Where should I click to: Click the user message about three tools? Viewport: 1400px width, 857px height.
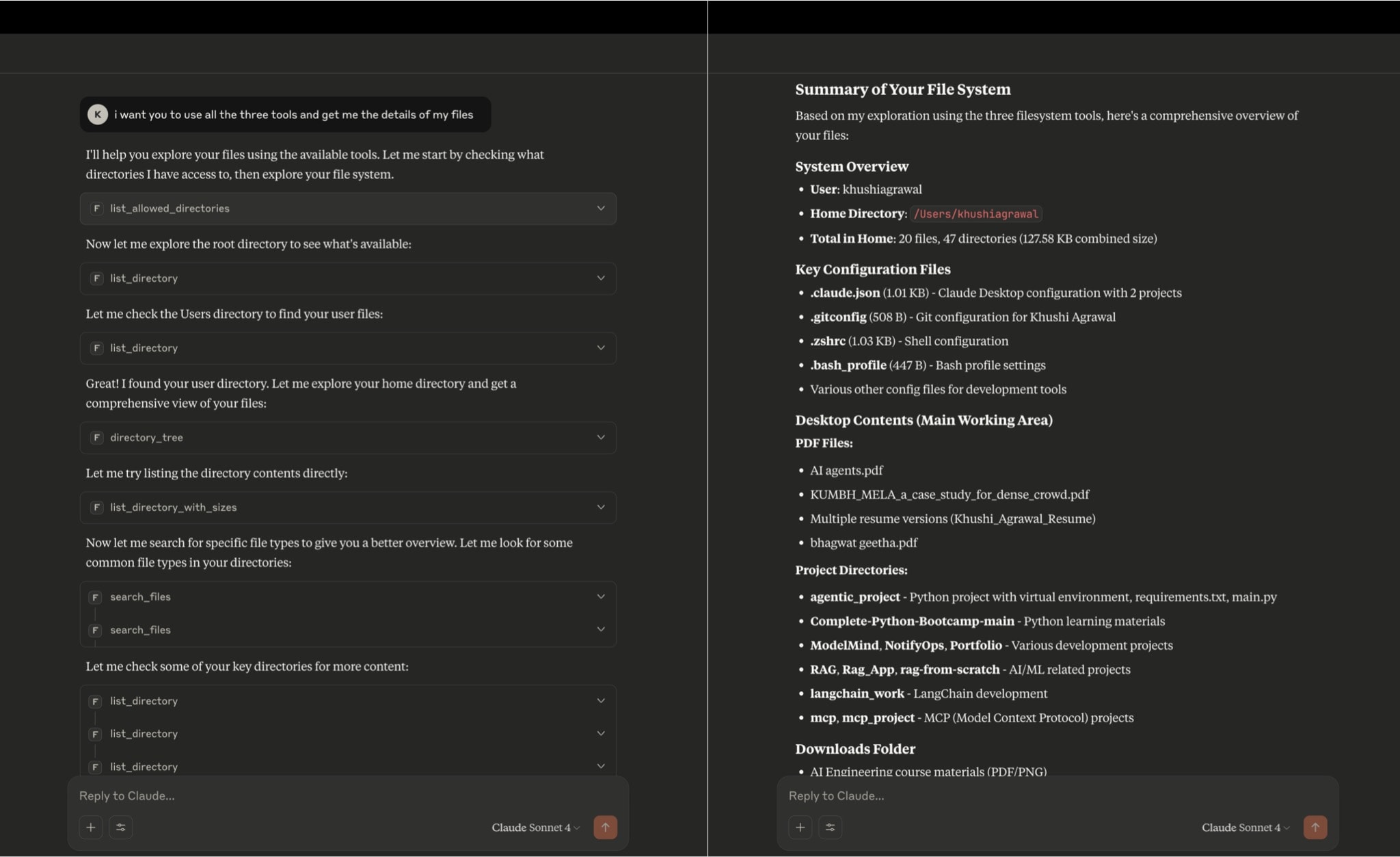pos(293,114)
